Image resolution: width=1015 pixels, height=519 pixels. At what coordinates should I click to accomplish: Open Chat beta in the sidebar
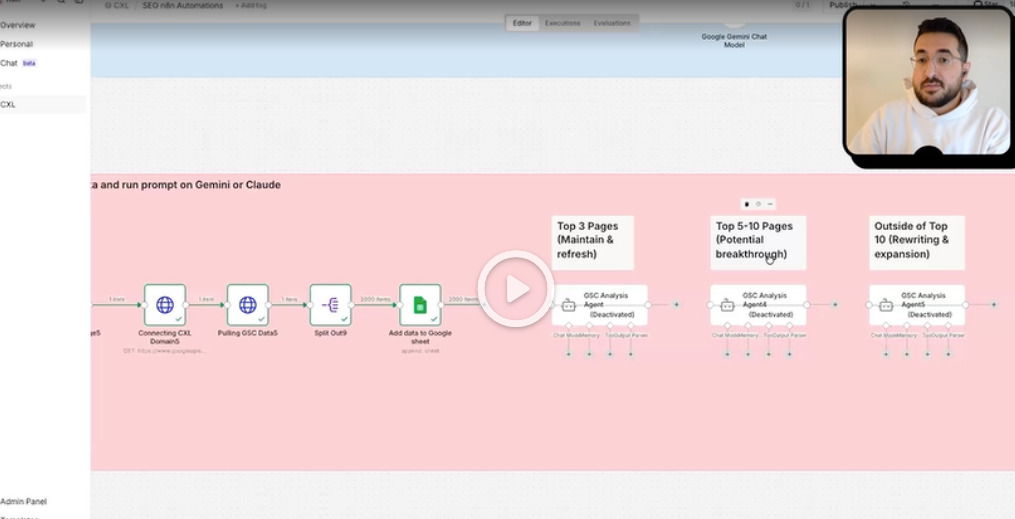pyautogui.click(x=18, y=63)
